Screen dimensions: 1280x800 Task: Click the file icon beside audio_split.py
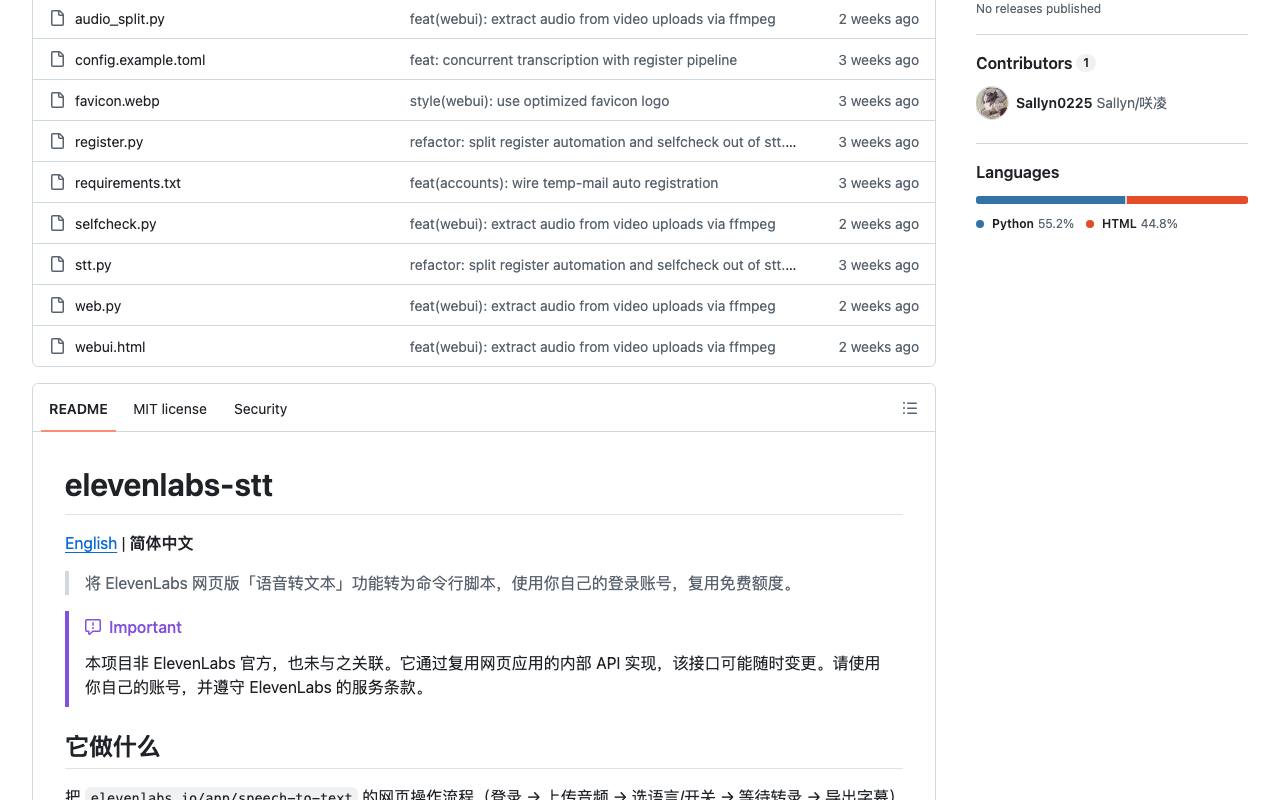[x=57, y=18]
